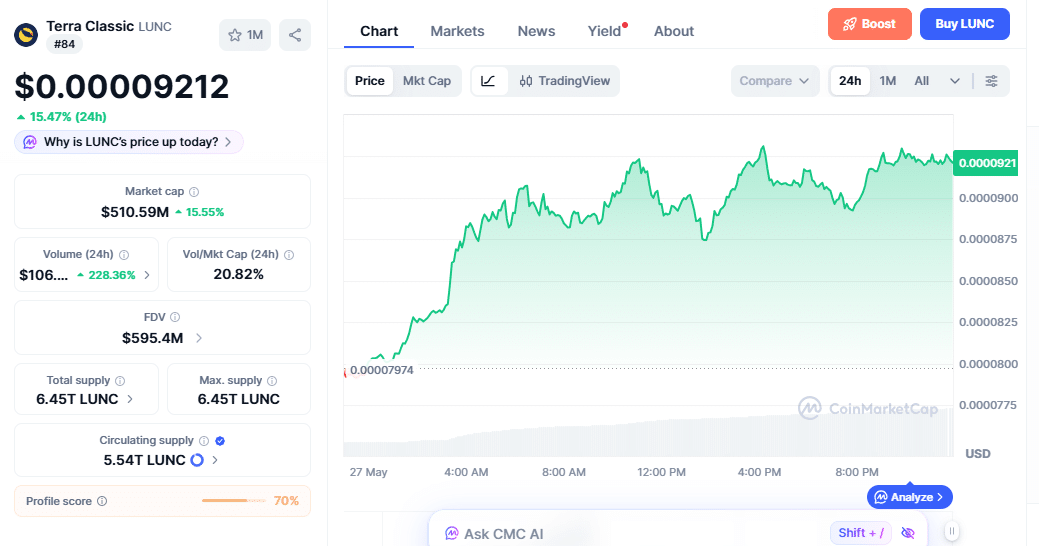Expand the Volume (24h) details chevron
The image size is (1039, 546).
click(147, 274)
